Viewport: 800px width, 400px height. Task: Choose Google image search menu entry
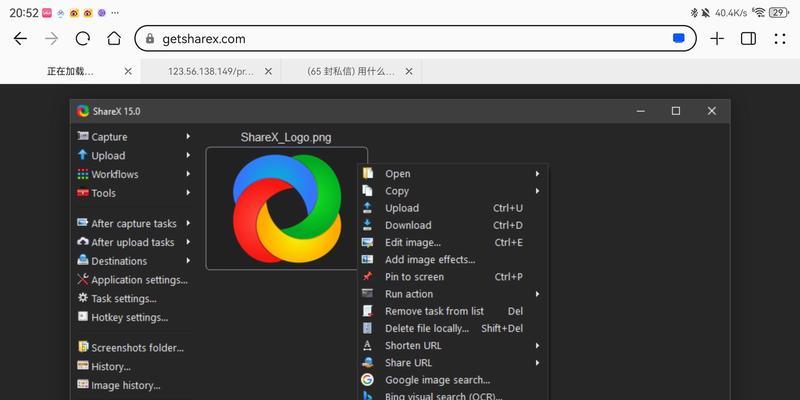(453, 380)
